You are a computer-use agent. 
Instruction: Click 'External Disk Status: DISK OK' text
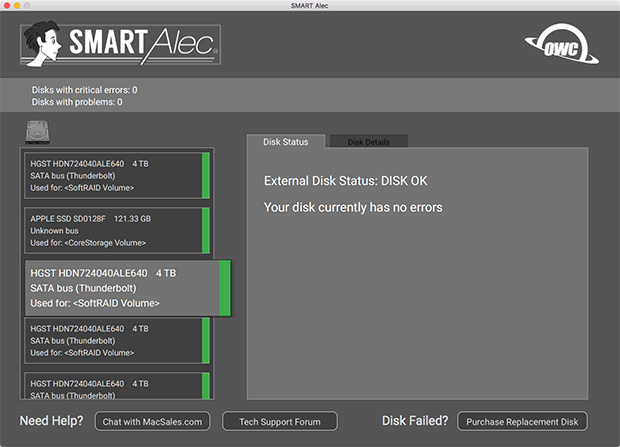click(346, 181)
